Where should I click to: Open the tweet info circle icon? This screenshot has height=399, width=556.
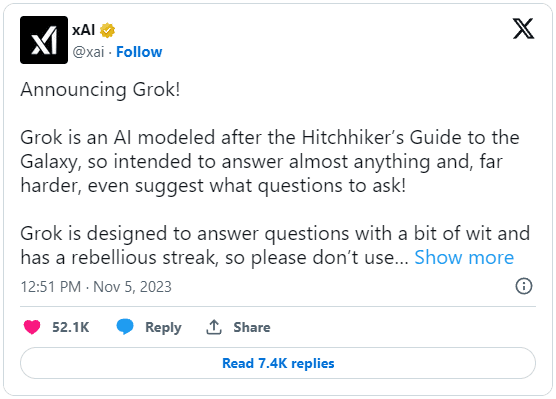pos(524,286)
